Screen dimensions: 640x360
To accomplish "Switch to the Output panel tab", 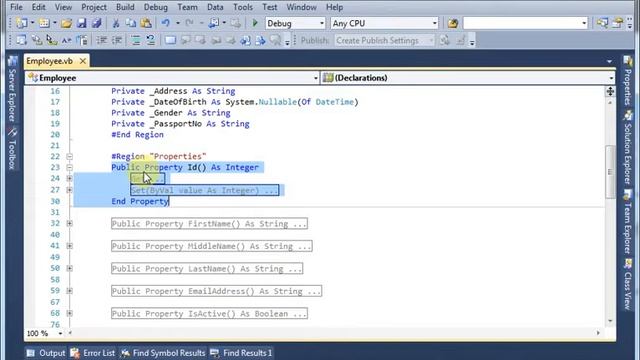I will point(46,353).
